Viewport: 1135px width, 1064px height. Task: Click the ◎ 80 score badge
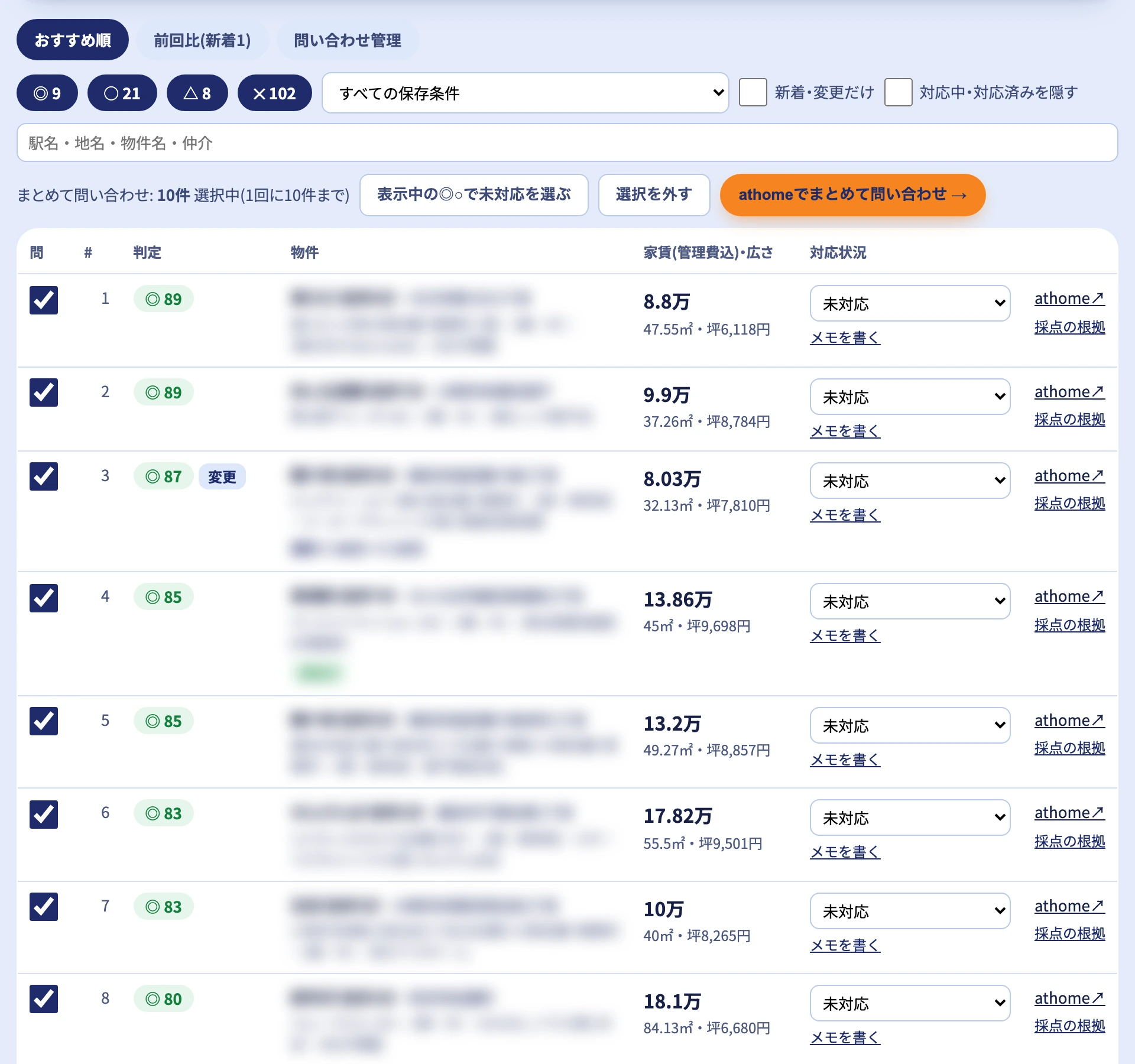point(164,999)
